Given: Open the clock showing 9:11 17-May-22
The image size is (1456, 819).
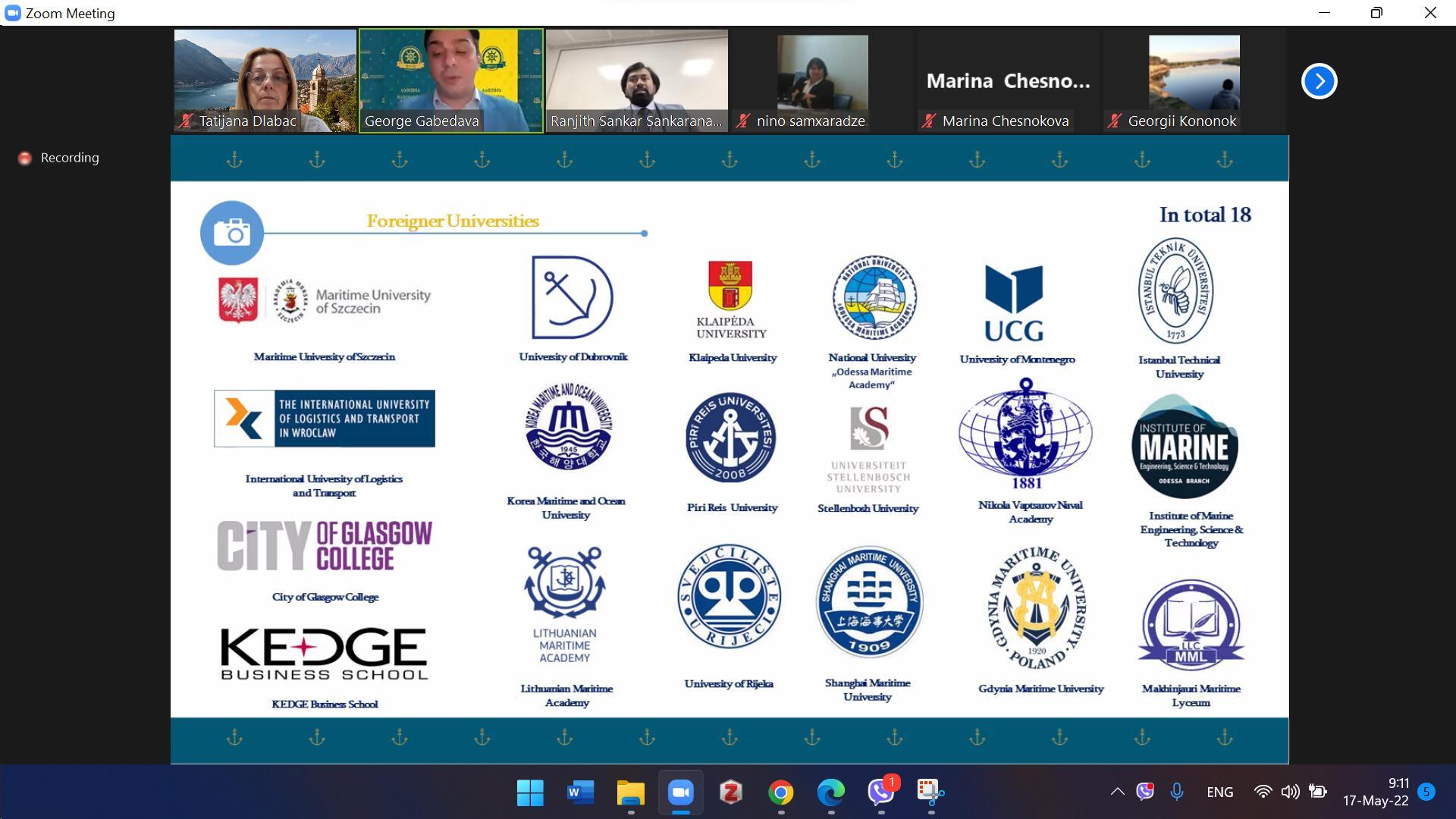Looking at the screenshot, I should [x=1376, y=792].
